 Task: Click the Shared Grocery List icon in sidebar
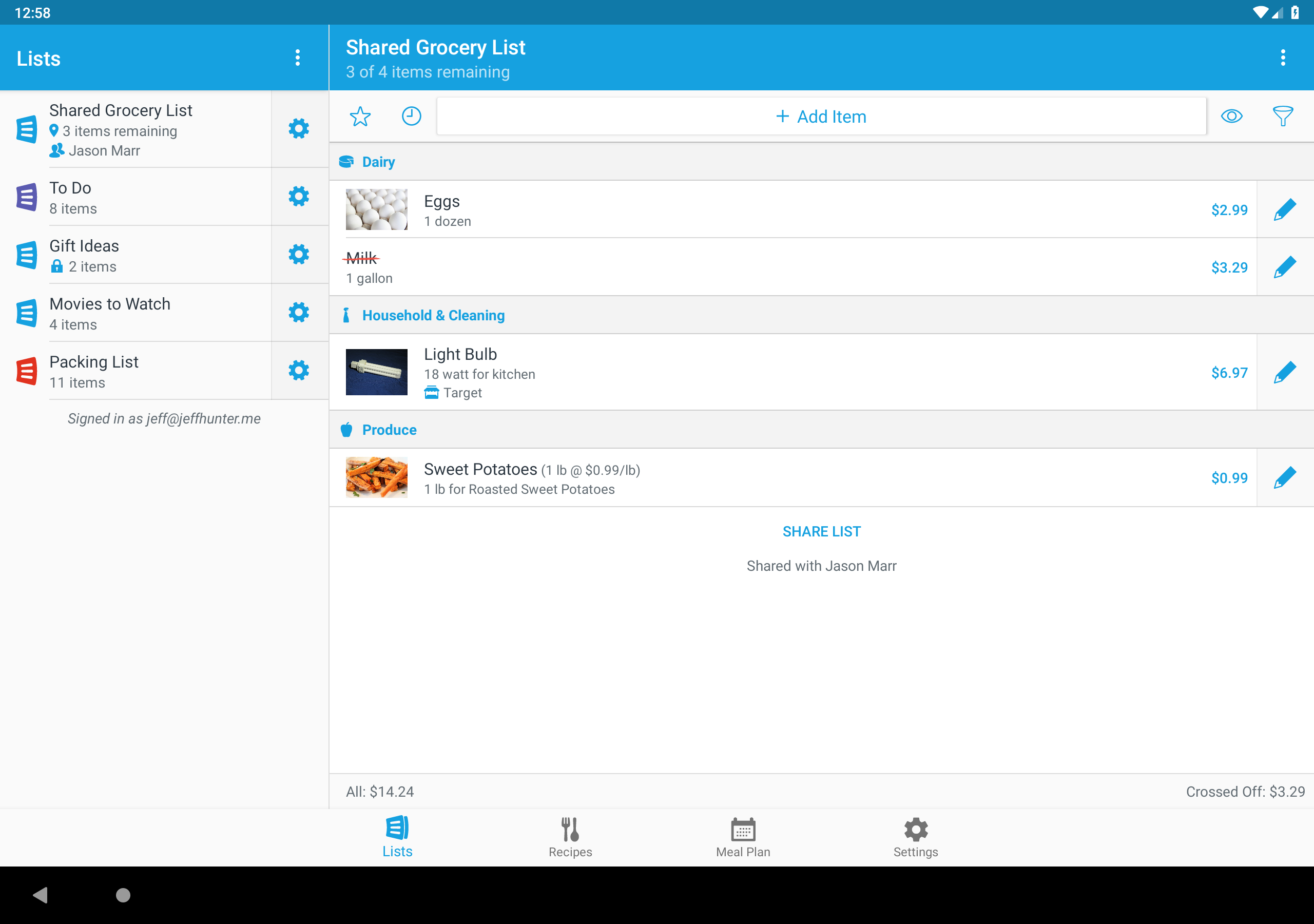coord(27,129)
